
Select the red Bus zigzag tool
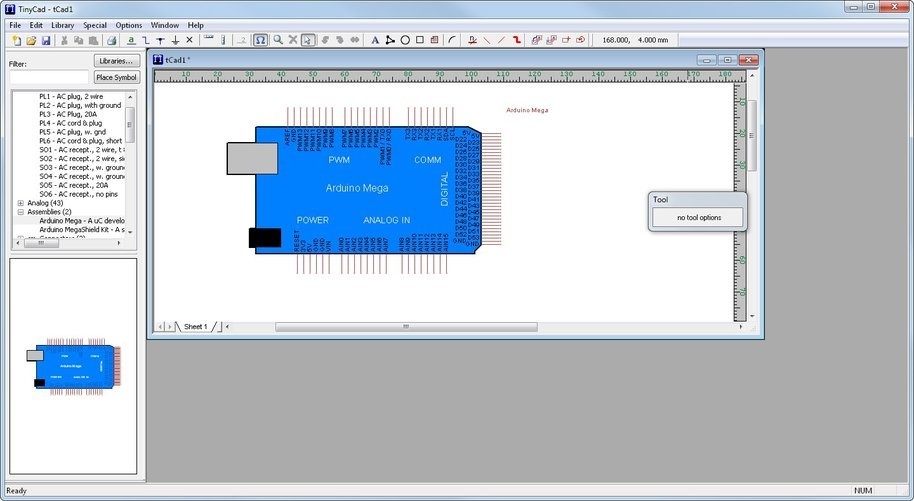point(516,40)
